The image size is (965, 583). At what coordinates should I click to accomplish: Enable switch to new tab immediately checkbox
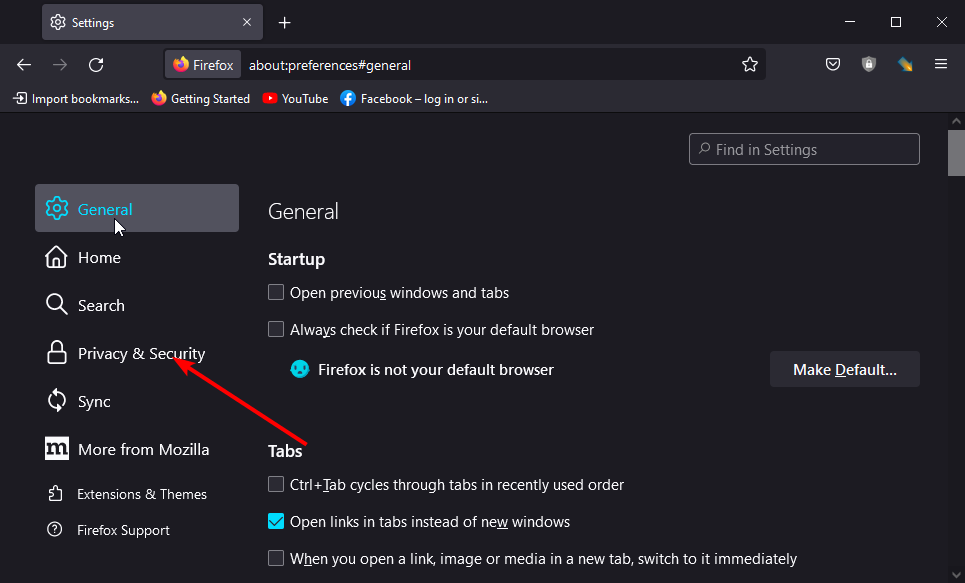tap(276, 558)
